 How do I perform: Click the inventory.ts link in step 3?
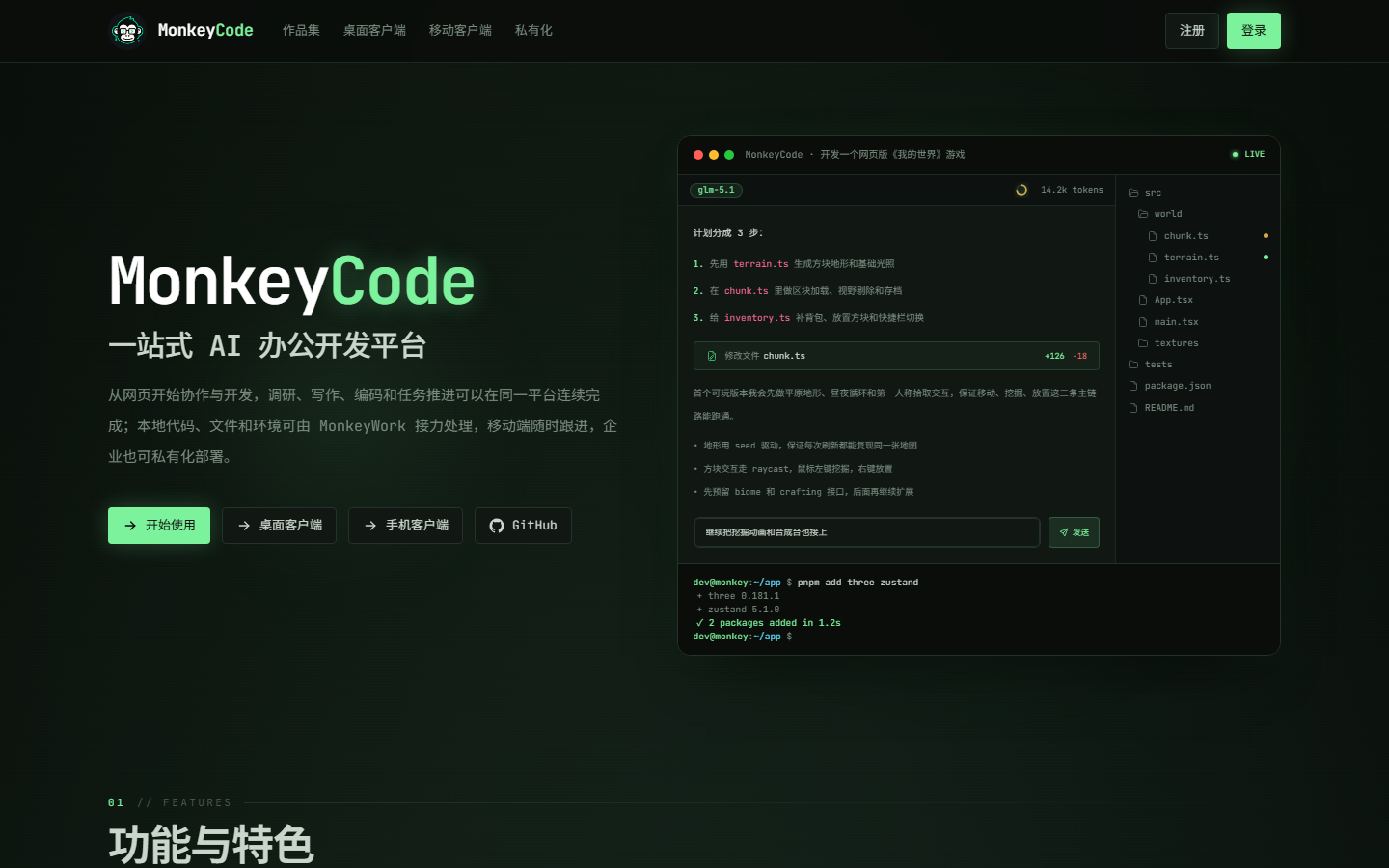click(x=757, y=318)
